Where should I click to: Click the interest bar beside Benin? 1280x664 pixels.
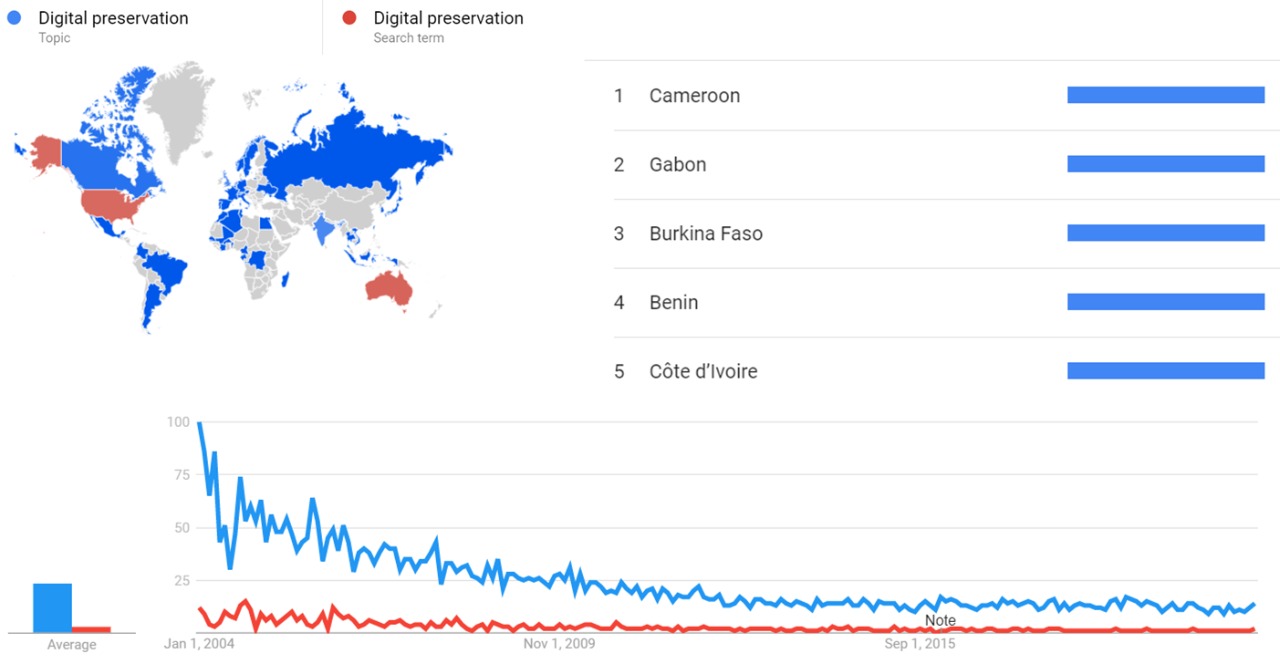[x=1165, y=302]
